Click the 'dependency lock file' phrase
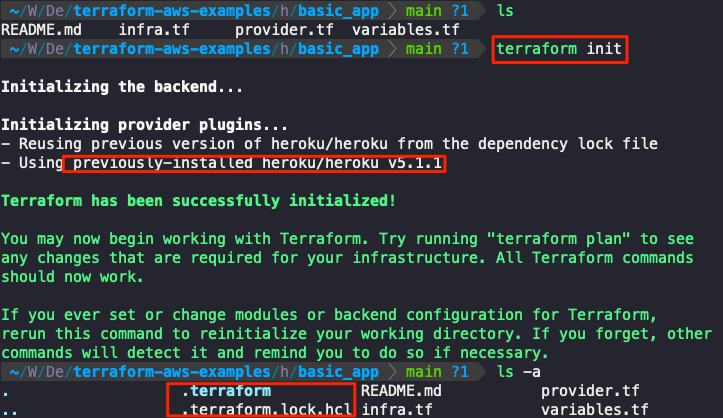The height and width of the screenshot is (418, 723). (x=568, y=144)
